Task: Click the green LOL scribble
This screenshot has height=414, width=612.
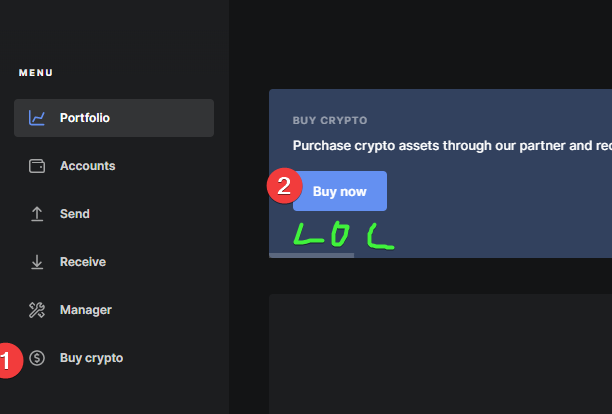Action: pos(344,235)
